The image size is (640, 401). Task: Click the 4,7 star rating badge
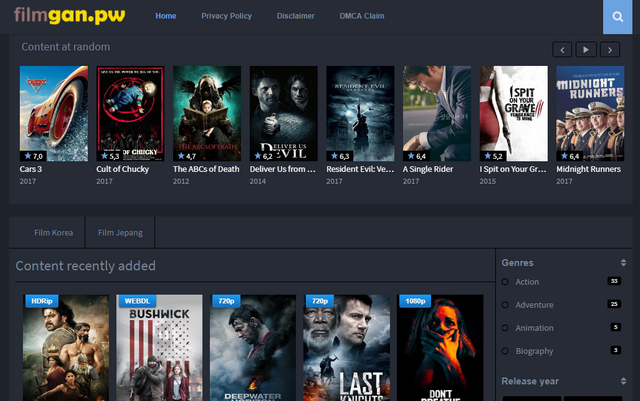187,156
